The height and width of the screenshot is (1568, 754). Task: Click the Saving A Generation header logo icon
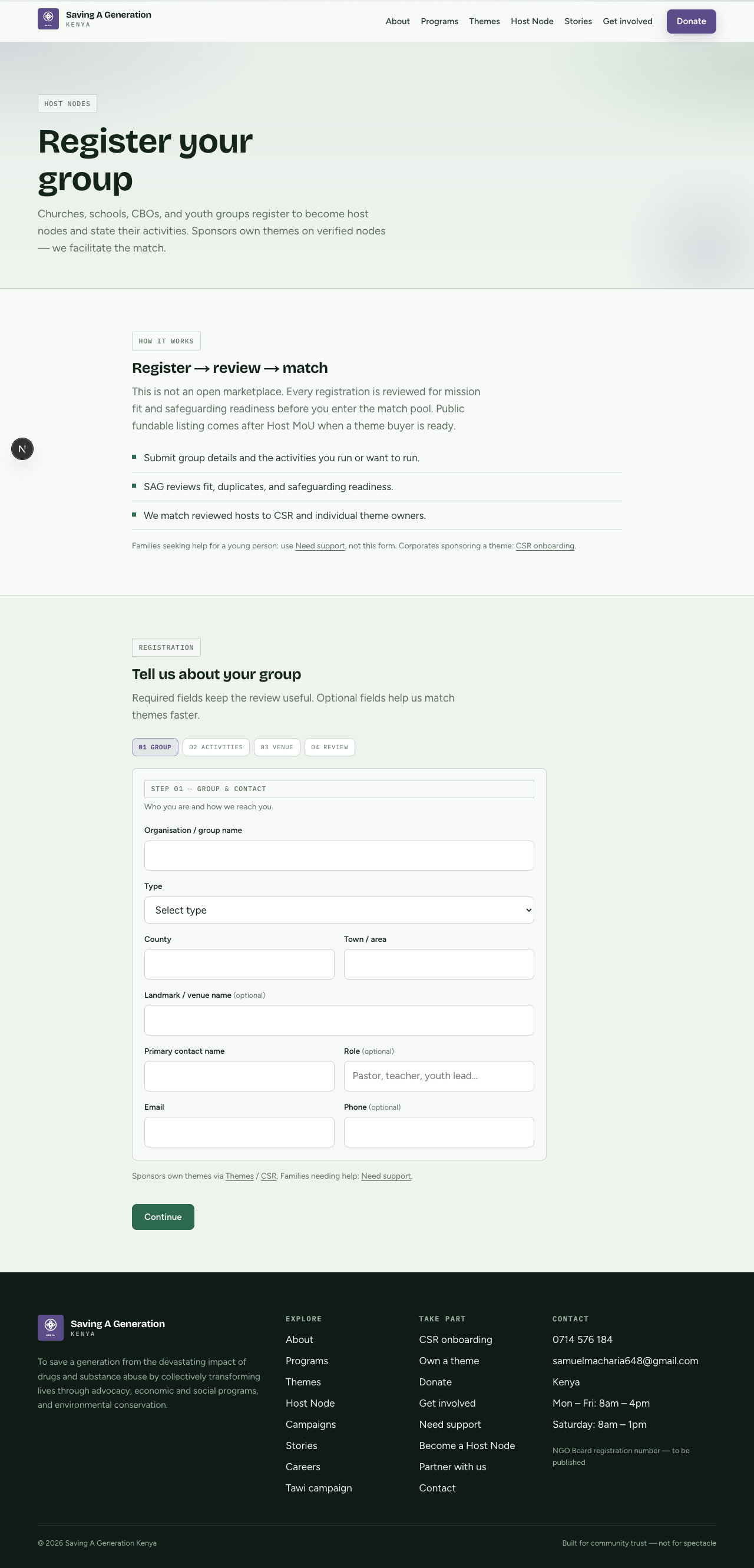48,19
